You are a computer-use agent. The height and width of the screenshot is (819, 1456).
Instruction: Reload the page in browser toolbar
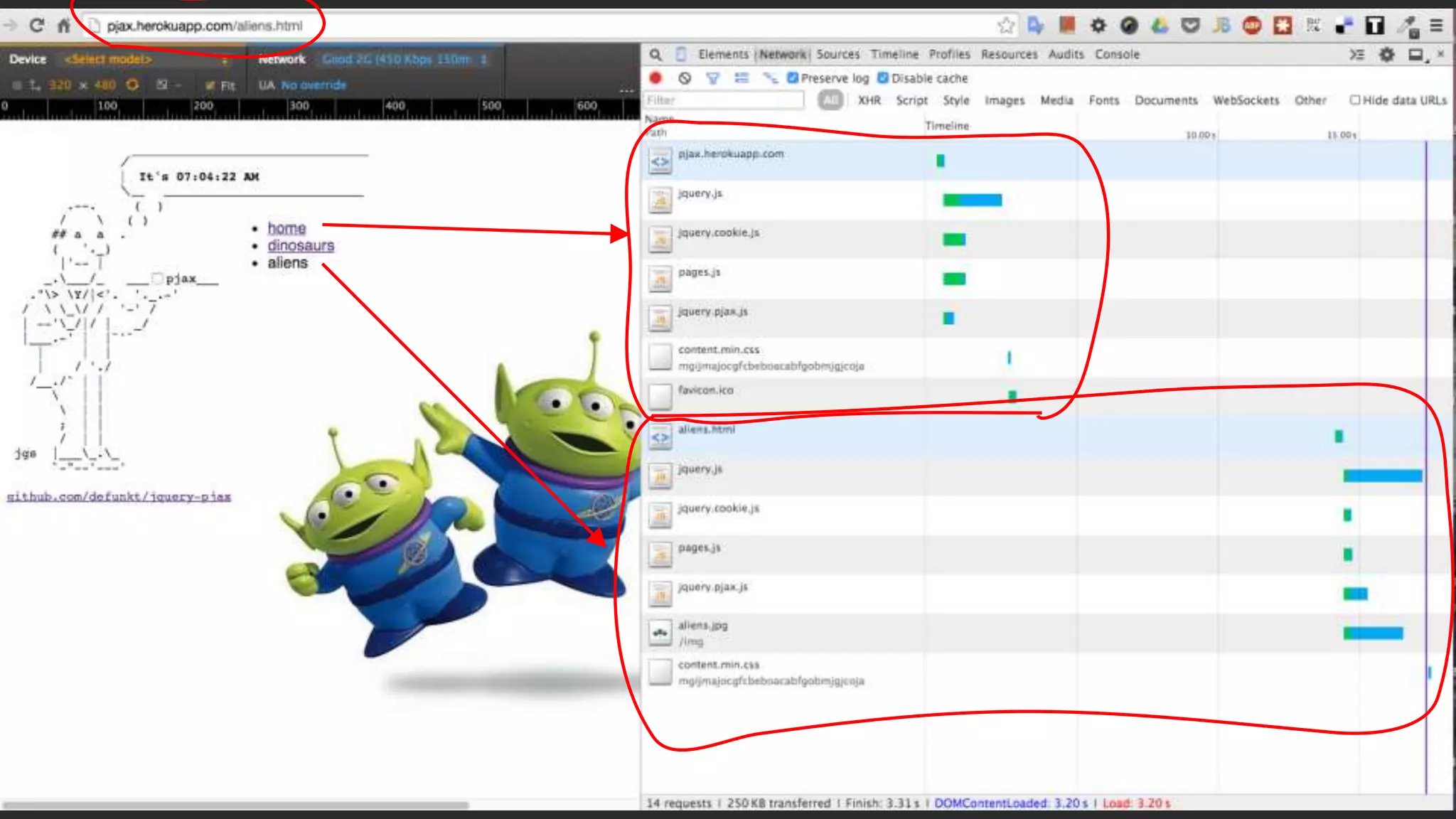37,26
